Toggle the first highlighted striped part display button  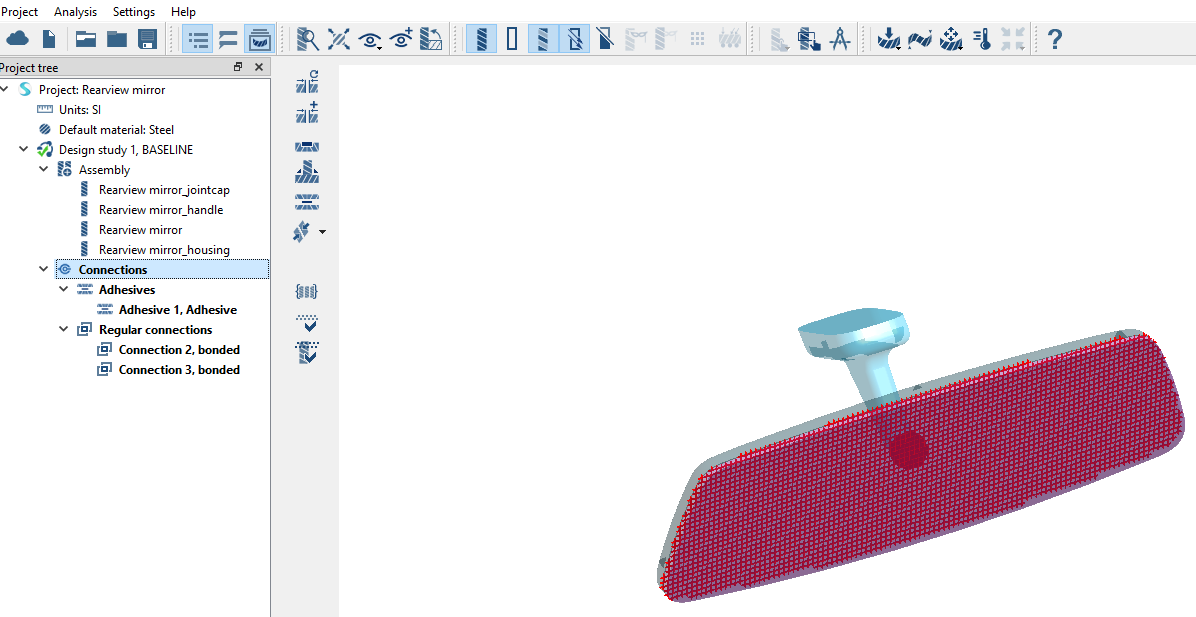pos(481,40)
